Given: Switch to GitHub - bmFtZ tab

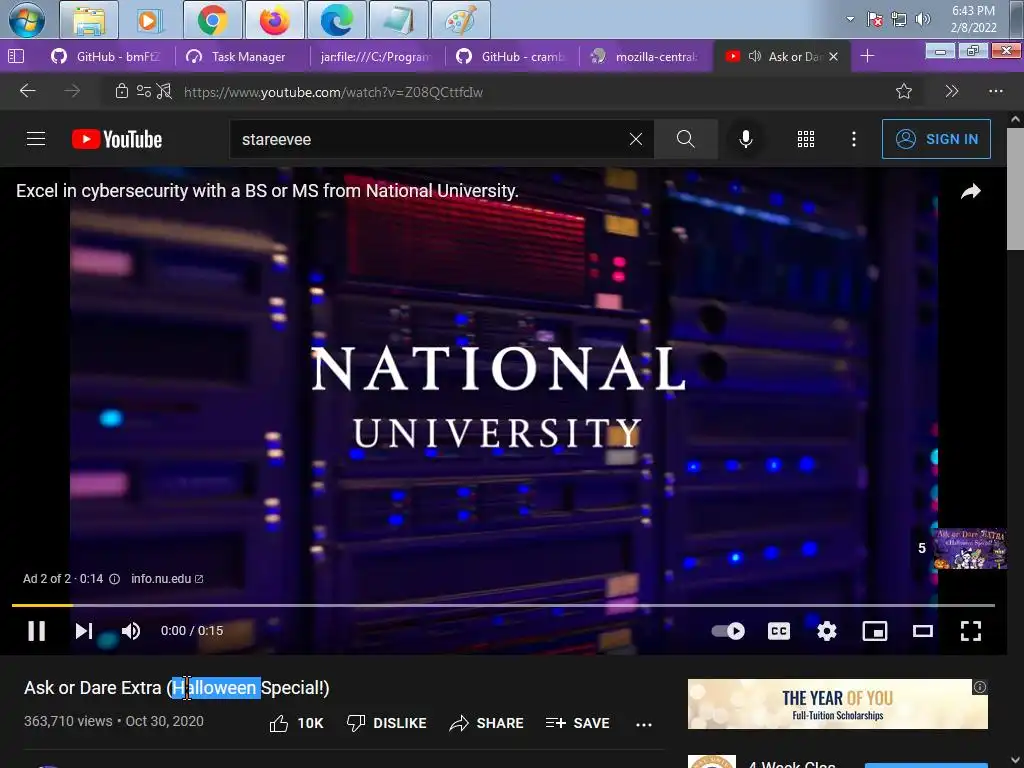Looking at the screenshot, I should [106, 57].
